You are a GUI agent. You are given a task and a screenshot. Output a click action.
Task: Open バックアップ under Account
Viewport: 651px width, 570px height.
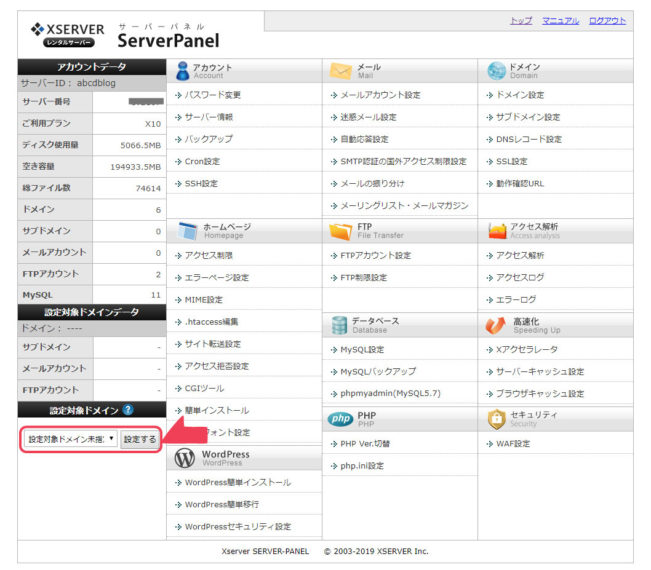click(x=208, y=139)
